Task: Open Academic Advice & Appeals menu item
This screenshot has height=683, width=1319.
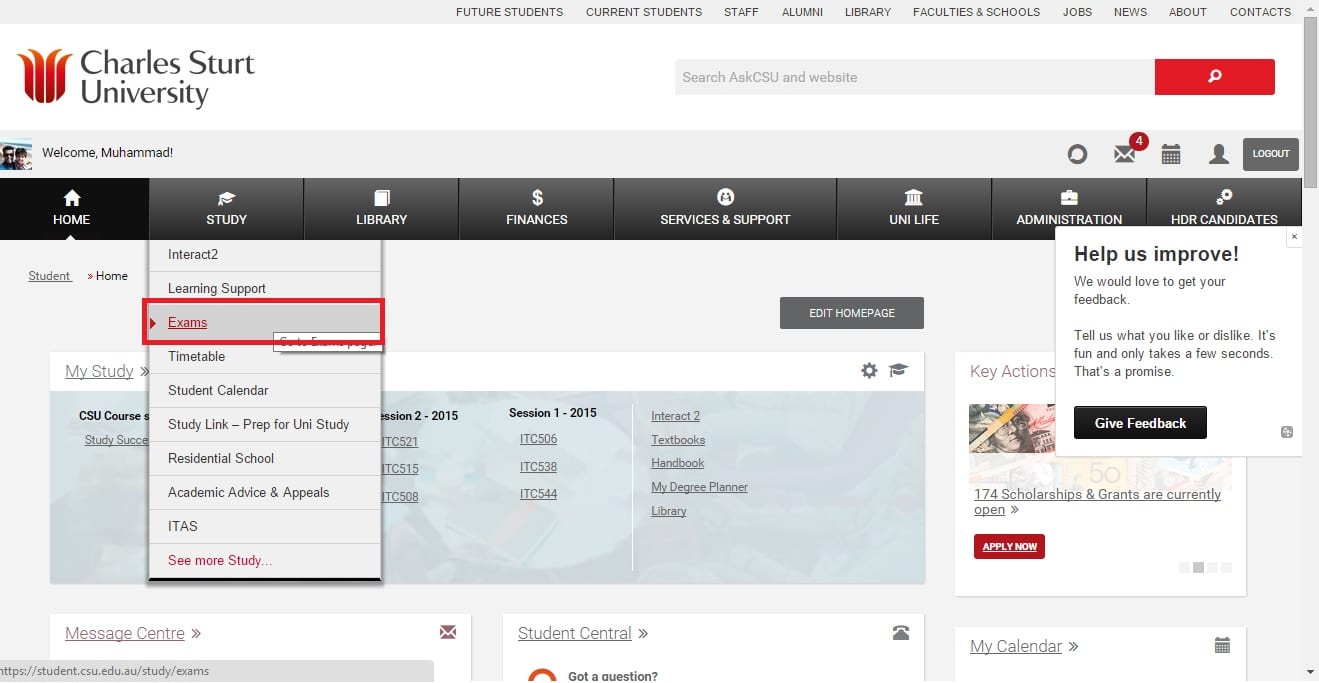Action: (x=265, y=492)
